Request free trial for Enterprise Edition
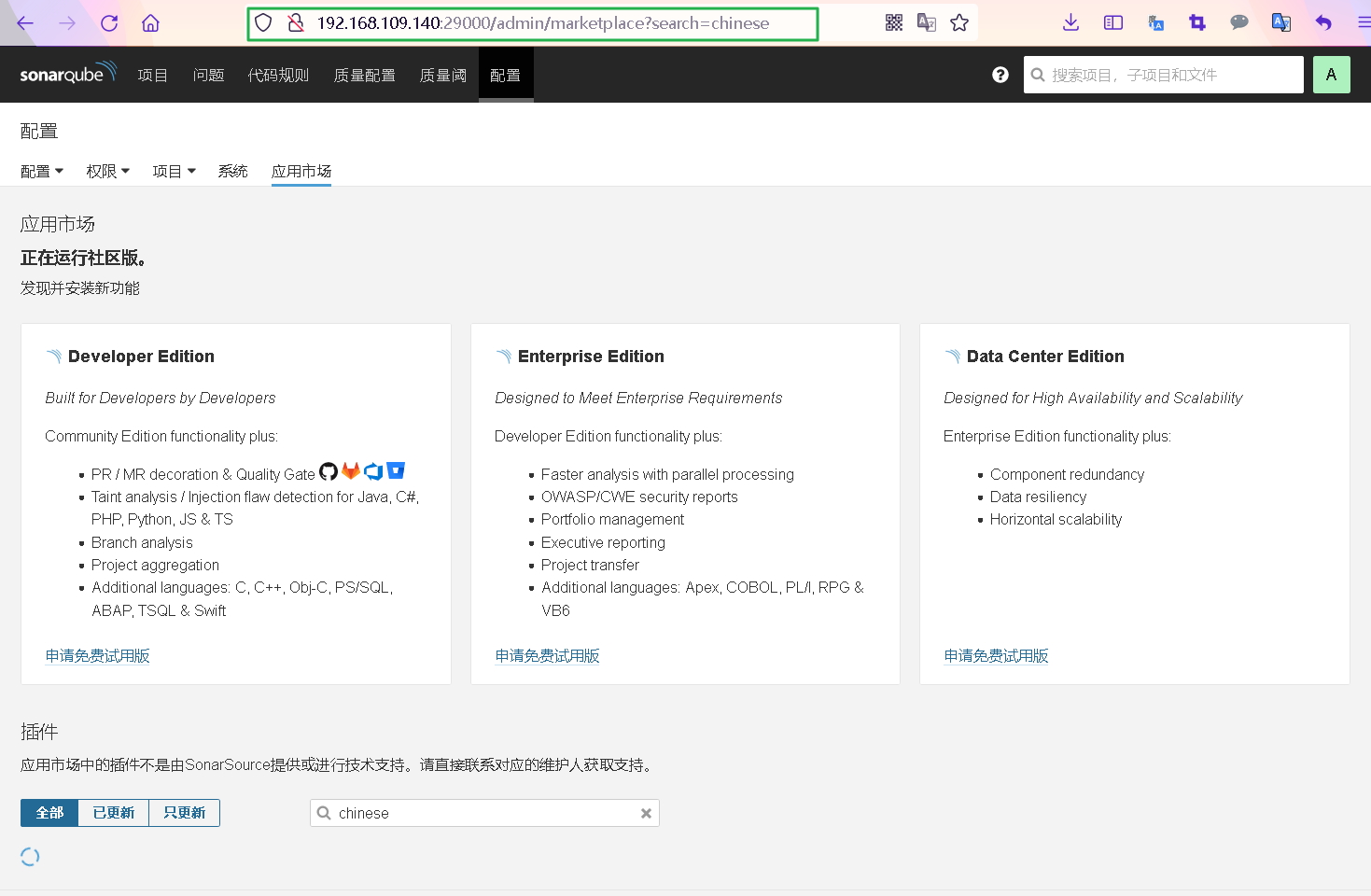Image resolution: width=1371 pixels, height=896 pixels. point(548,656)
